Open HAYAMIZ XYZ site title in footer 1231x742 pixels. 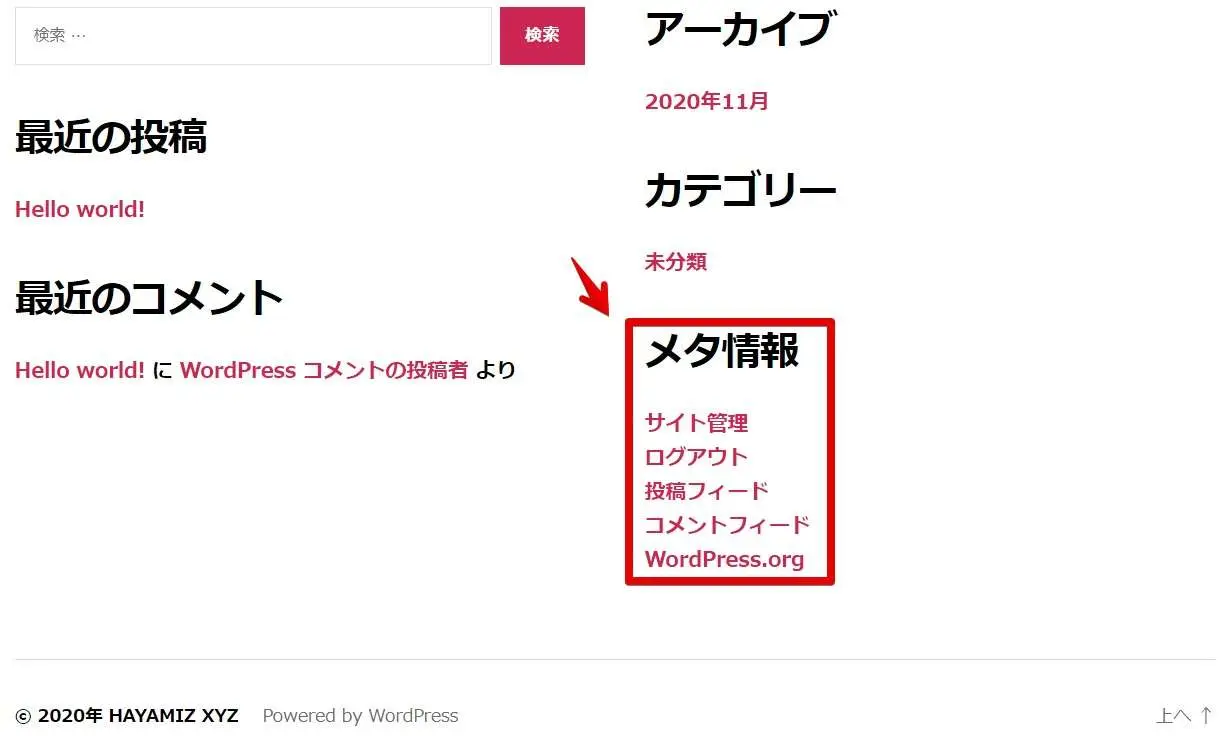click(173, 716)
